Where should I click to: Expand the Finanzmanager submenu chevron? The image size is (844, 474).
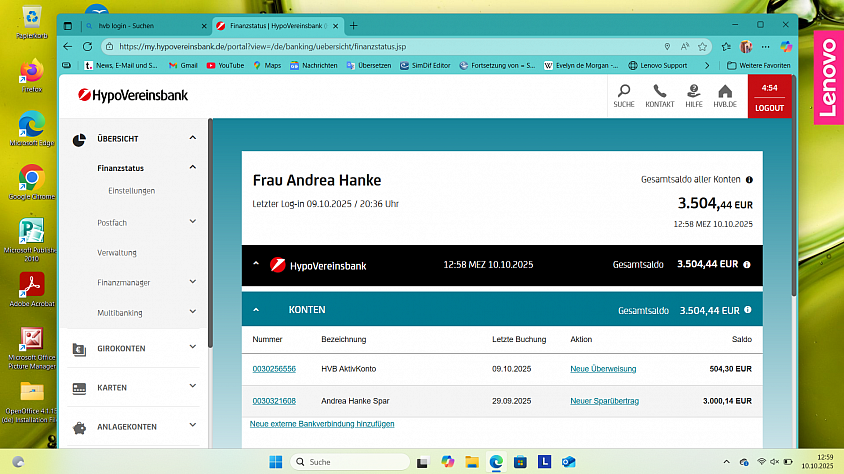click(193, 282)
